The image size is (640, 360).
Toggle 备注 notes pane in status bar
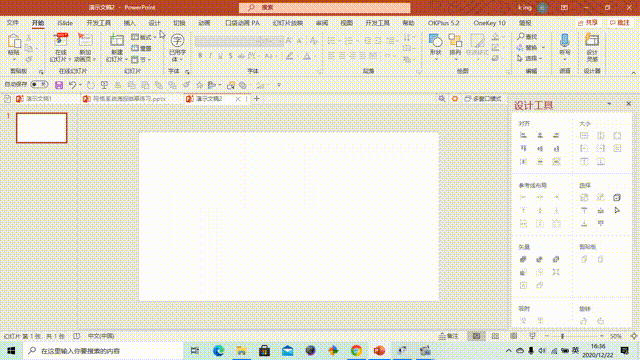[x=449, y=336]
